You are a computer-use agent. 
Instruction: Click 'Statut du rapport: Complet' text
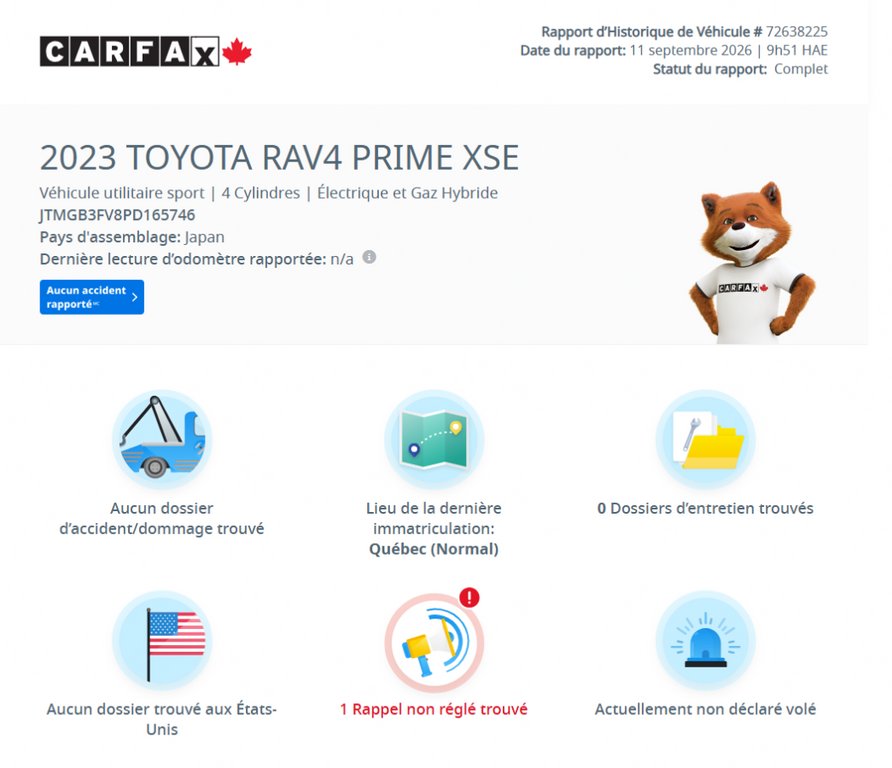click(x=741, y=69)
